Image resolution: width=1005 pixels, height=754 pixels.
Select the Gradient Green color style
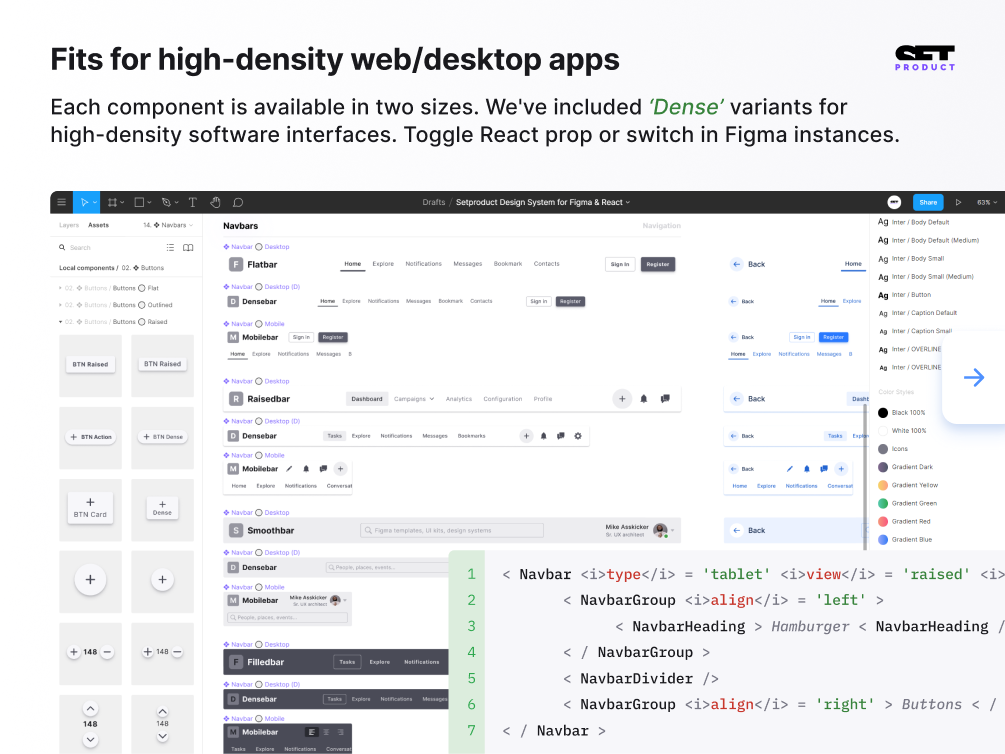(908, 503)
